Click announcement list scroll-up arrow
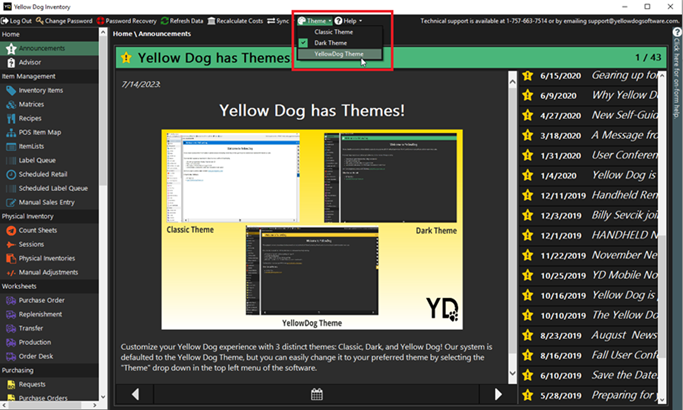683x410 pixels. (662, 75)
